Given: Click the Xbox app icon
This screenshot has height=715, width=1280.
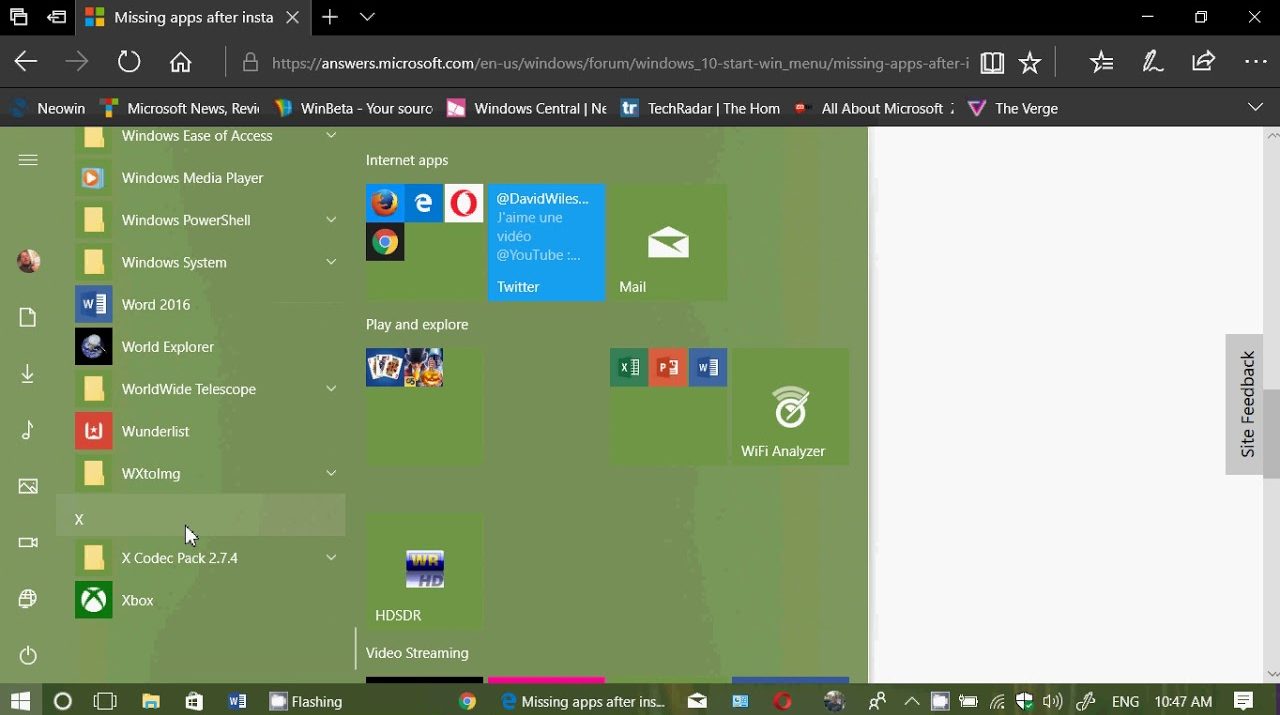Looking at the screenshot, I should [x=94, y=600].
